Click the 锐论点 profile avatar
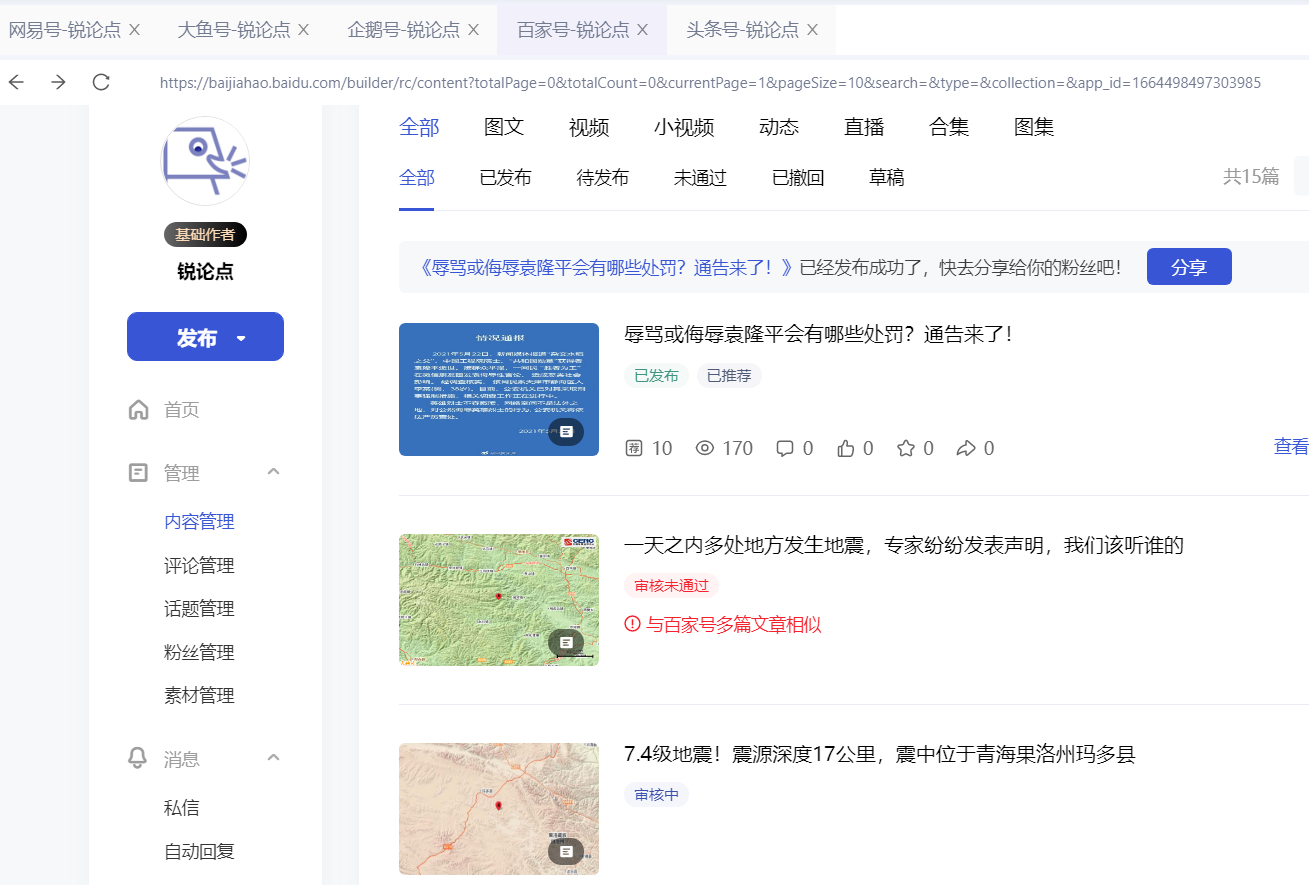Screen dimensions: 1309x885 (204, 160)
